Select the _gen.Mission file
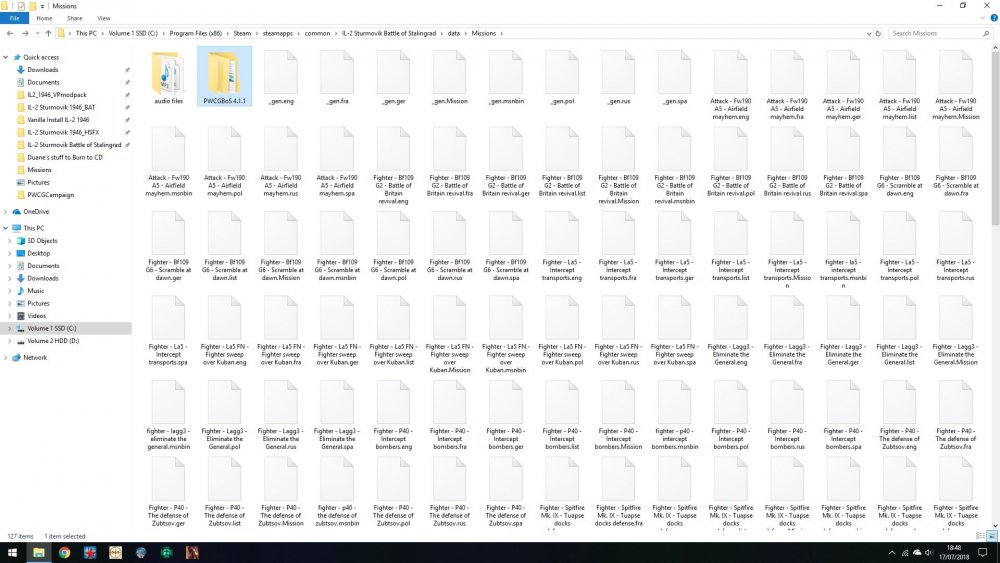Image resolution: width=1000 pixels, height=563 pixels. 450,76
